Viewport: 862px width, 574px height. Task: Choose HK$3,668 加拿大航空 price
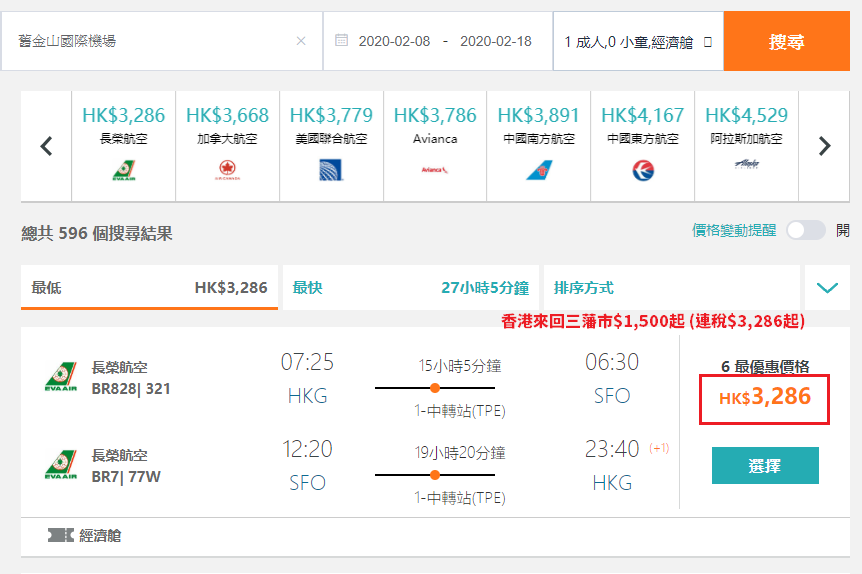click(227, 146)
